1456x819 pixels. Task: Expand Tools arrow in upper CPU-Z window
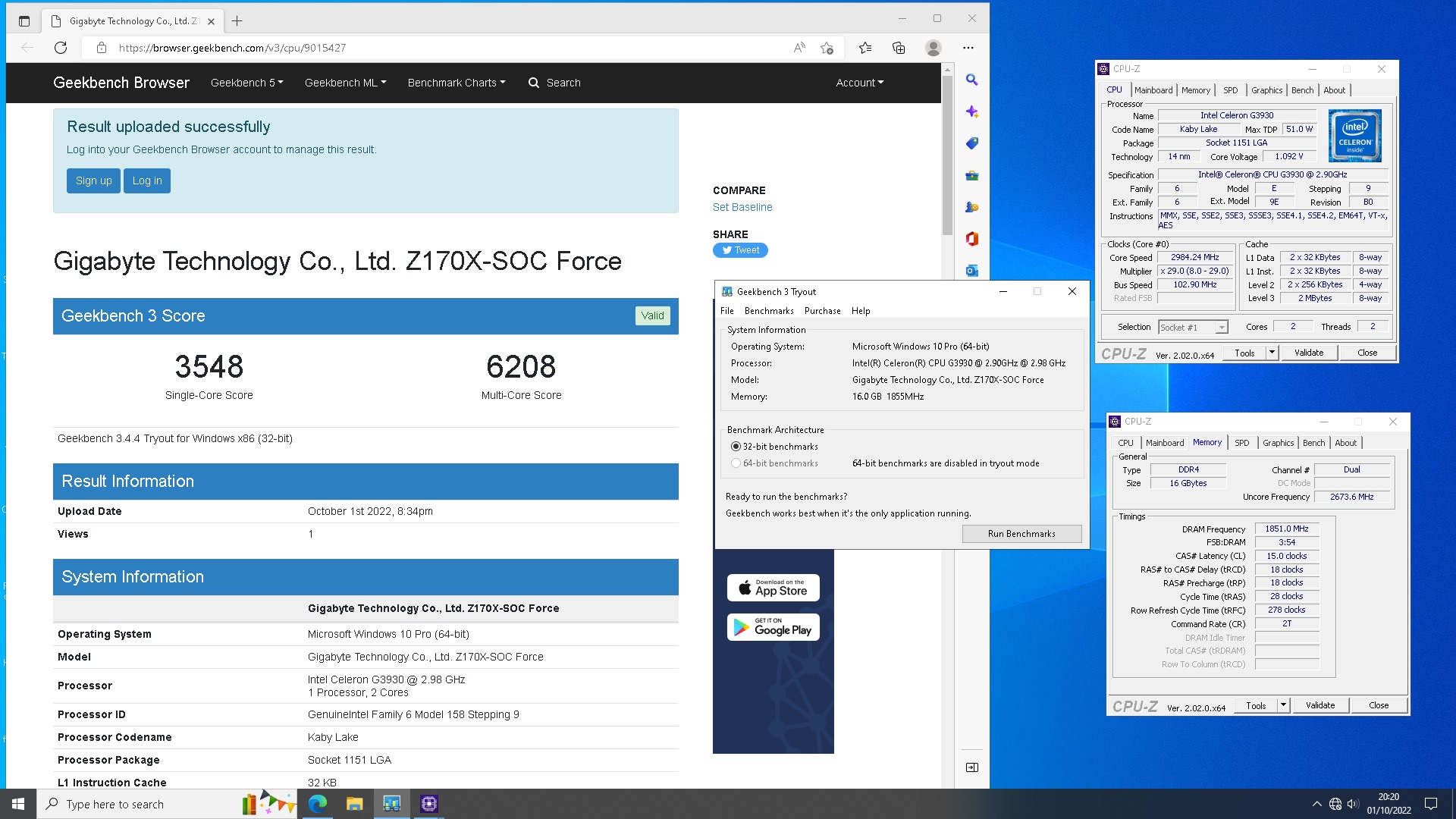(x=1272, y=353)
